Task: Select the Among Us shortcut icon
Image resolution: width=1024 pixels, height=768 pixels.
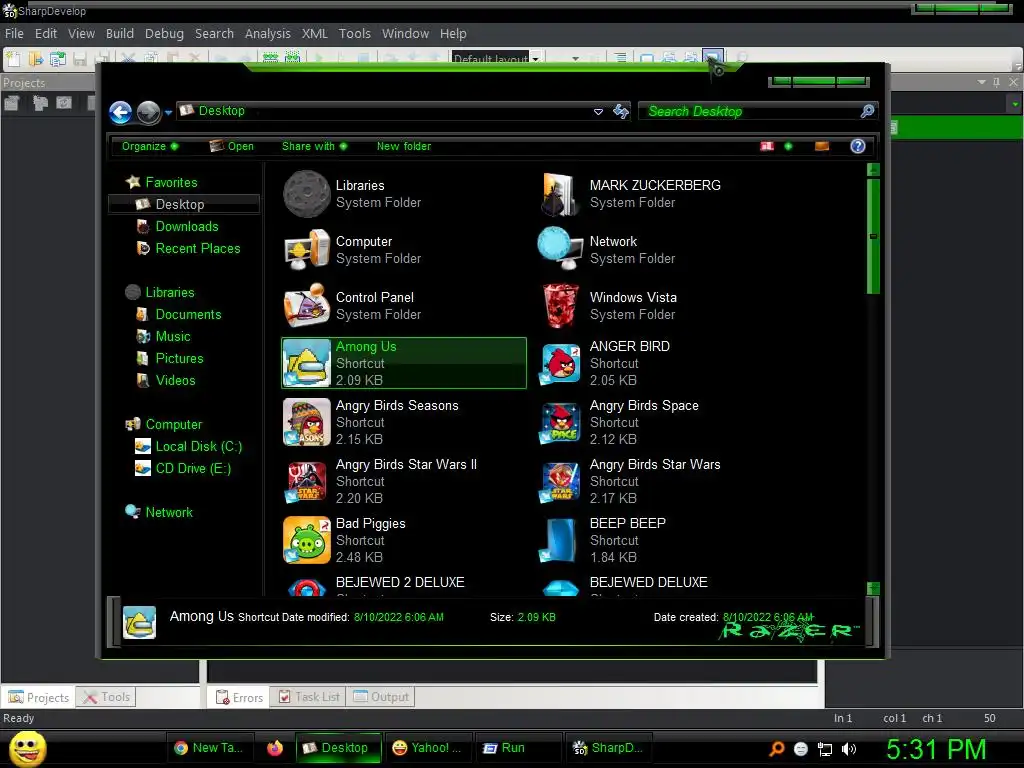Action: pos(307,363)
